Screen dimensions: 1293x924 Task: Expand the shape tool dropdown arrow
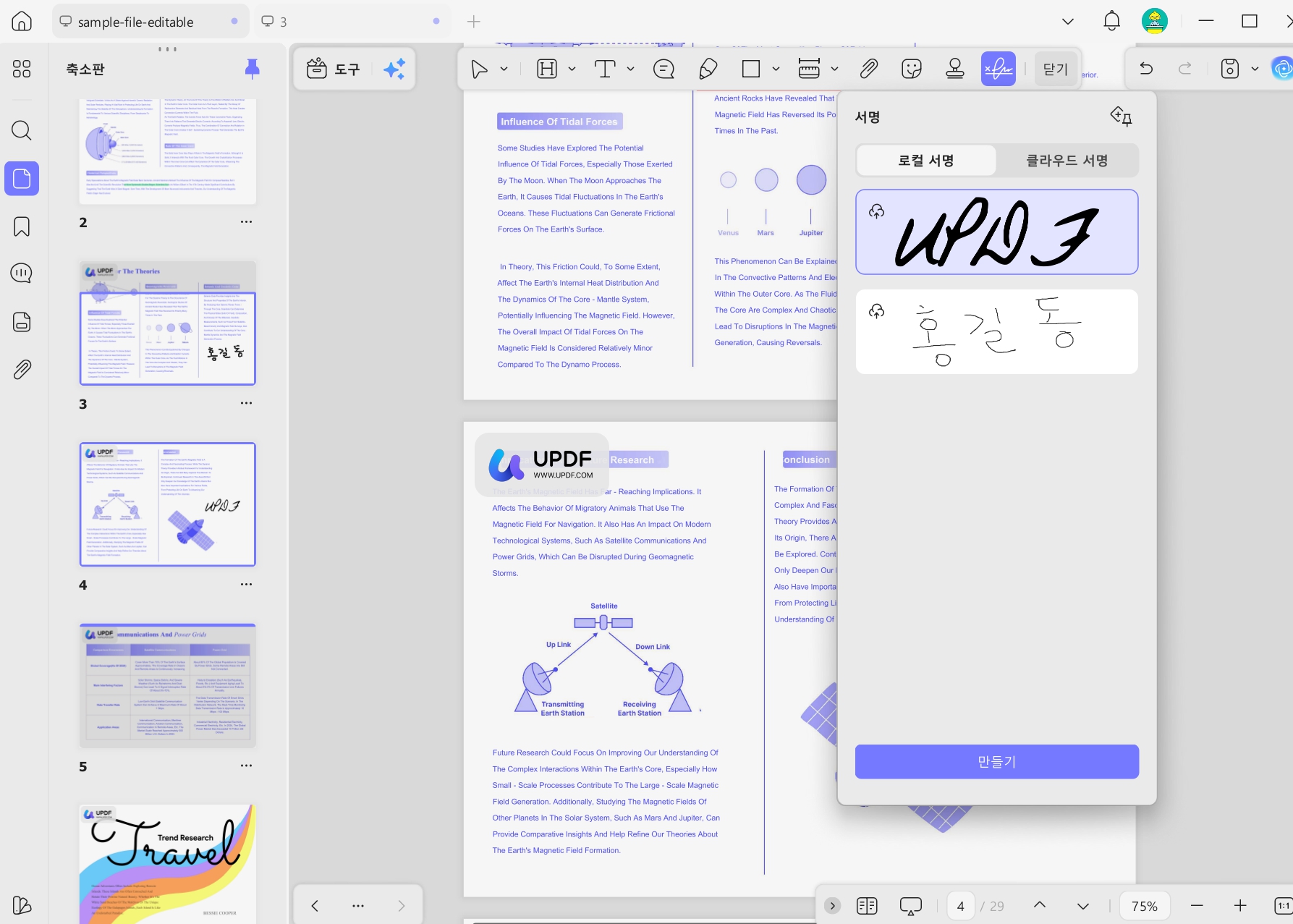pos(776,69)
